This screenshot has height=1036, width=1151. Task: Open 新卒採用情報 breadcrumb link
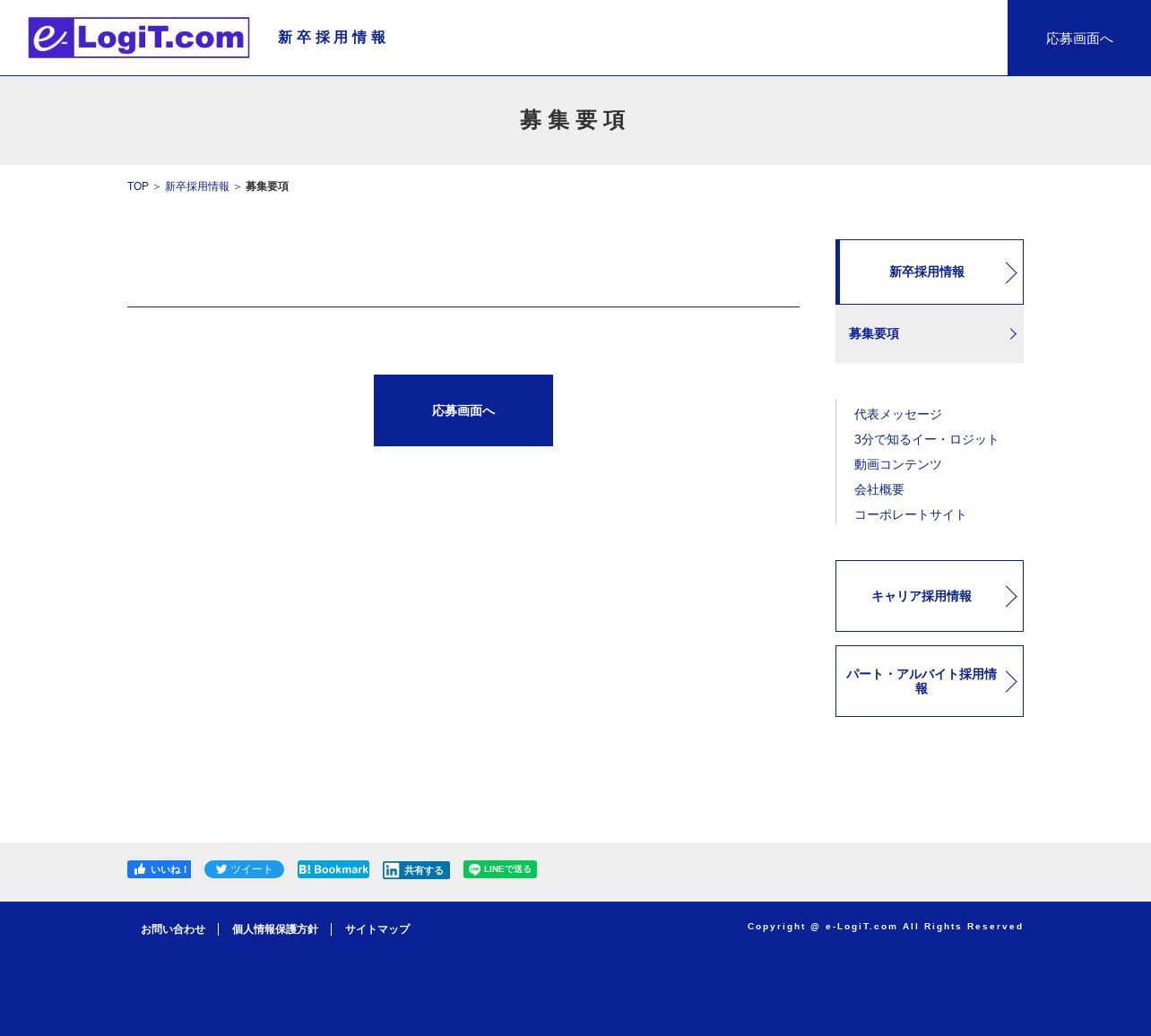coord(197,186)
